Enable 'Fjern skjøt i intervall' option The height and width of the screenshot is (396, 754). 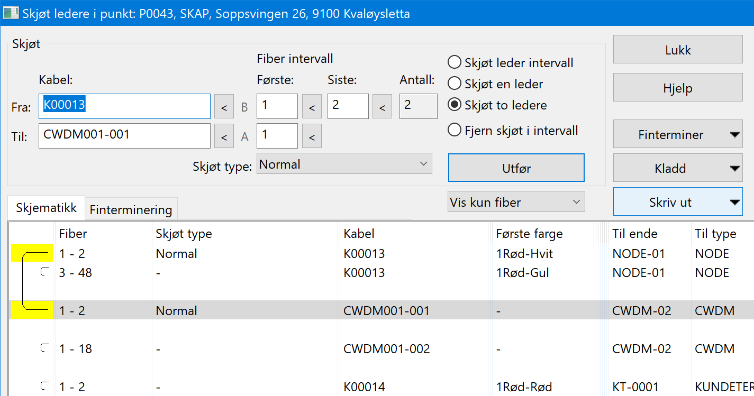(x=454, y=130)
